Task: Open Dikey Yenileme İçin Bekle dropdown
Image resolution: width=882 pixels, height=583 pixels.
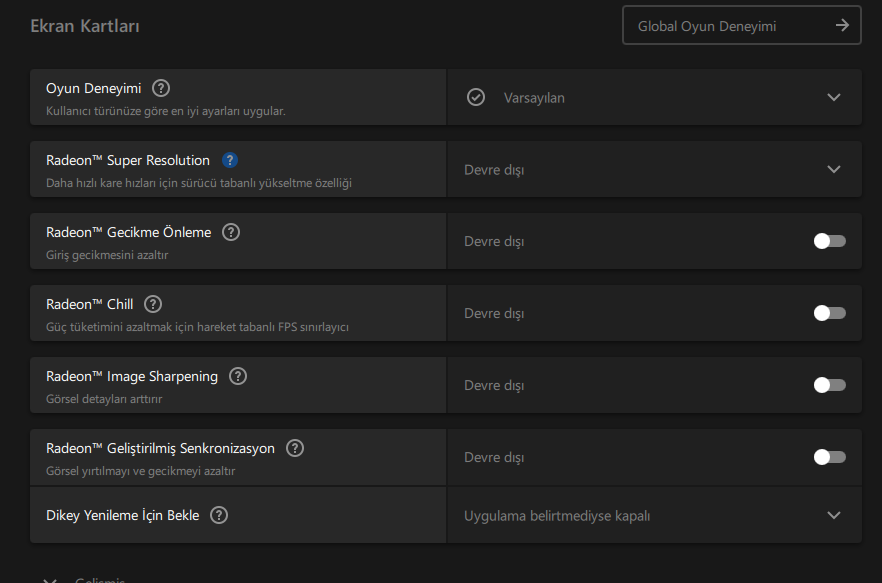Action: pyautogui.click(x=834, y=515)
